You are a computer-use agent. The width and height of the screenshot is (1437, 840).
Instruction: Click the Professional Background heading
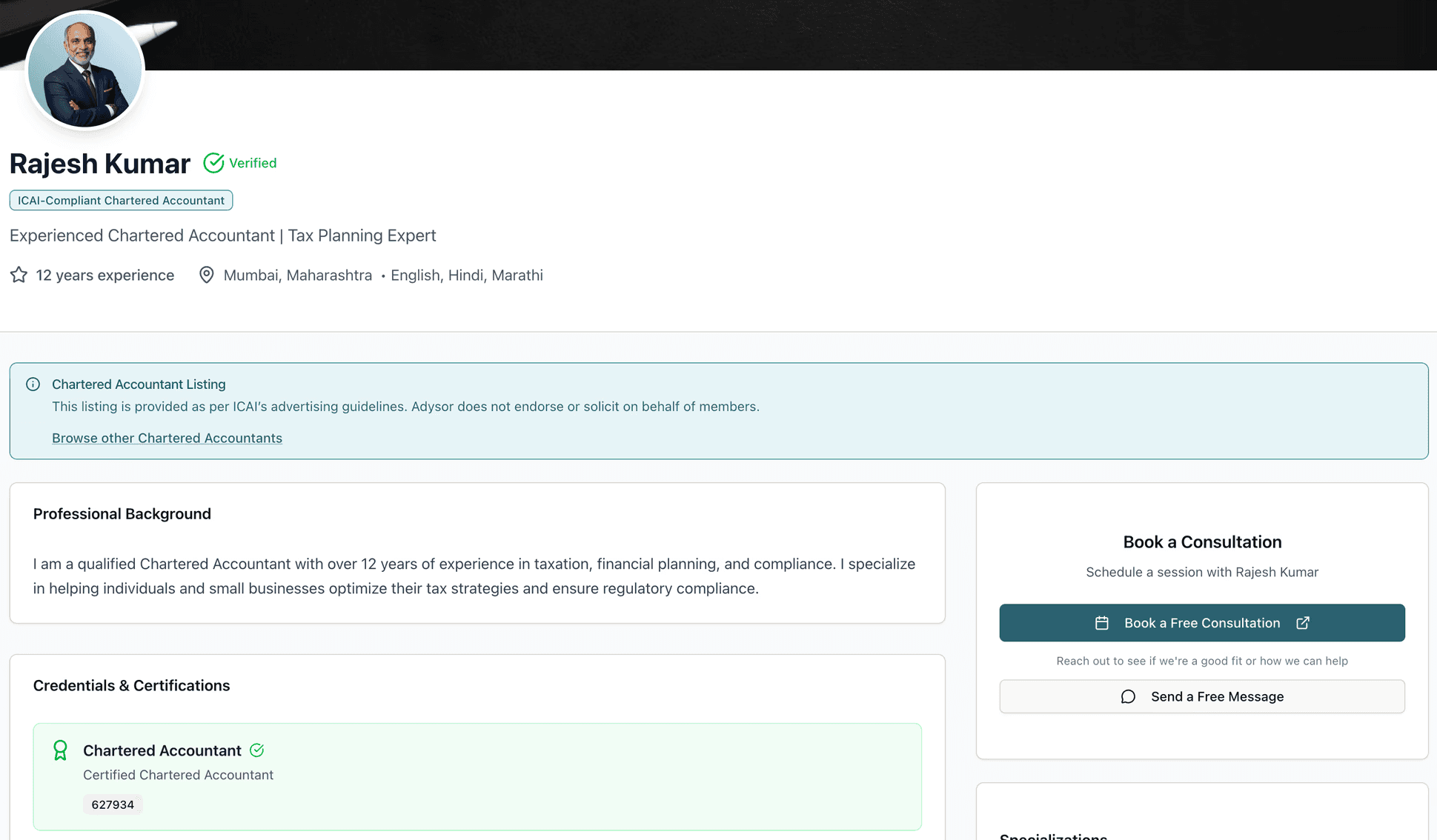point(122,514)
